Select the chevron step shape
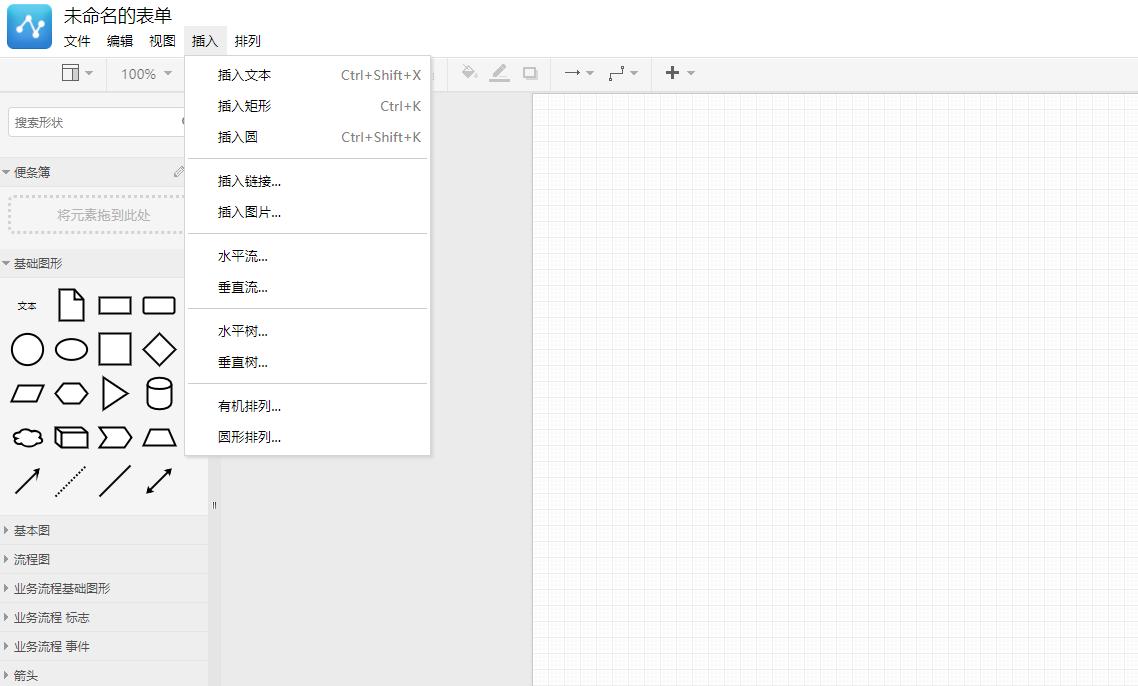 click(115, 437)
